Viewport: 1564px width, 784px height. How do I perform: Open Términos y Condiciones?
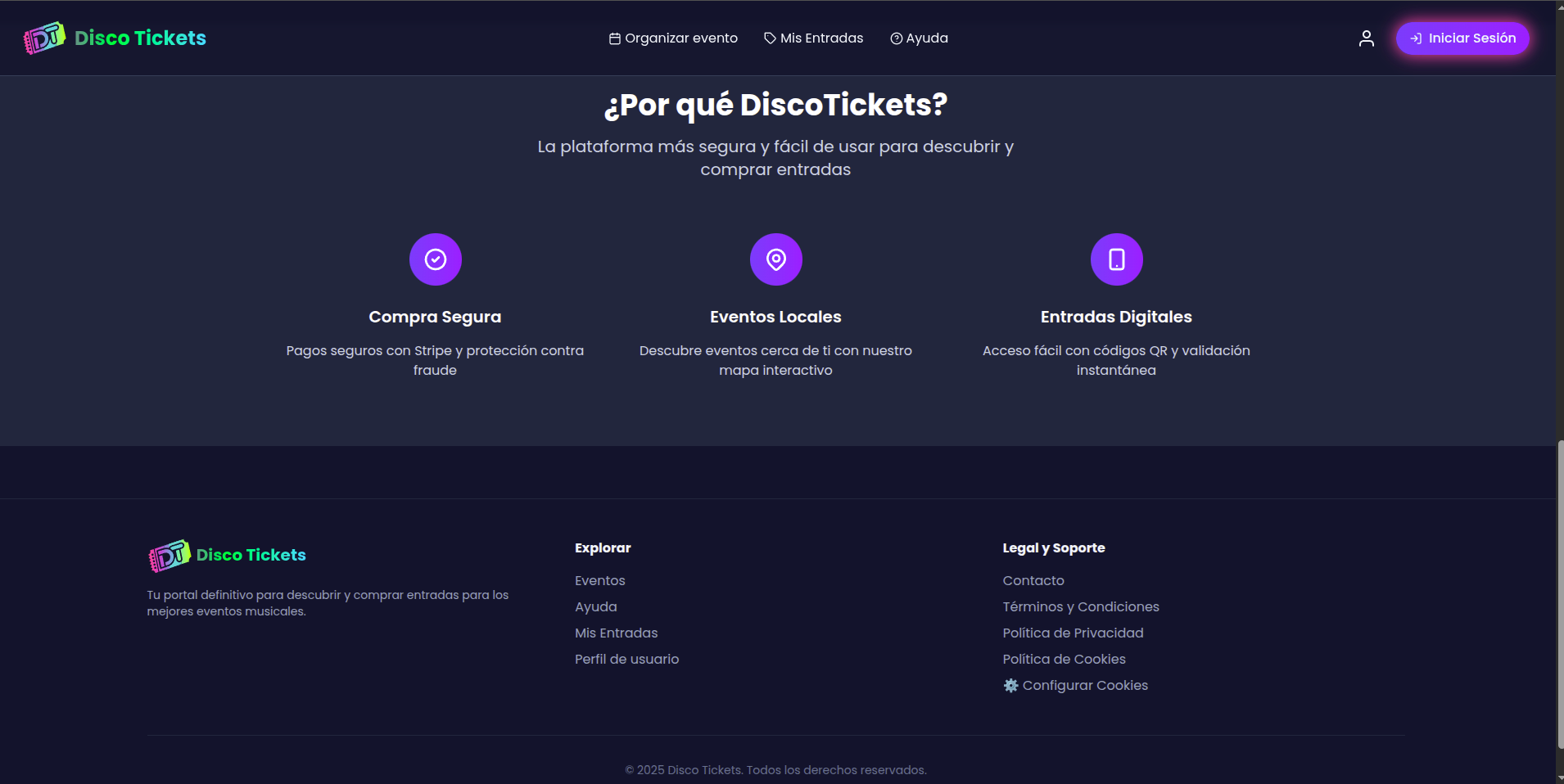[x=1080, y=606]
